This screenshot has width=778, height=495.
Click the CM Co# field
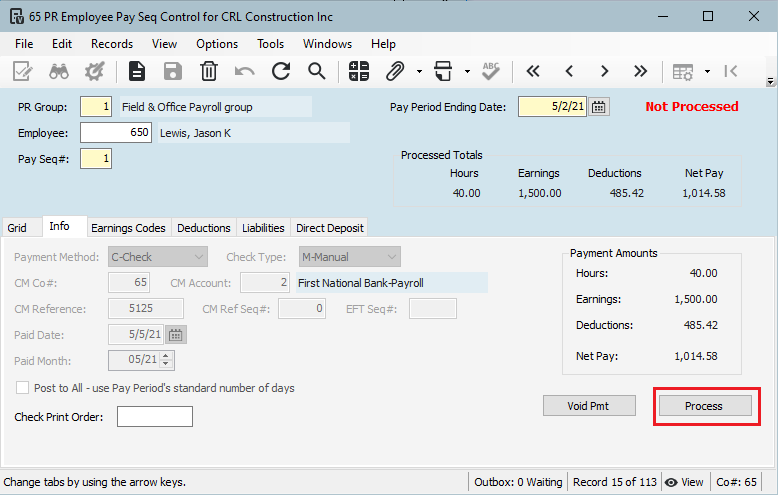(x=129, y=283)
